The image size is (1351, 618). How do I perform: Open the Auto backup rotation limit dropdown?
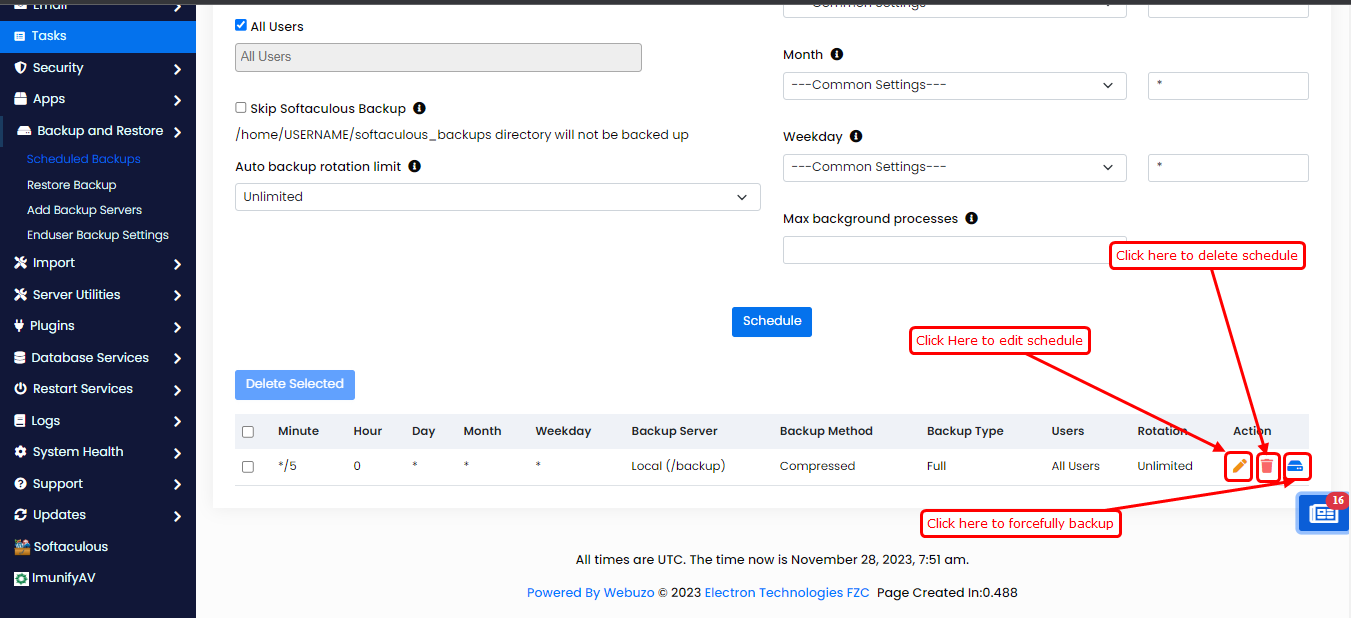[x=497, y=197]
